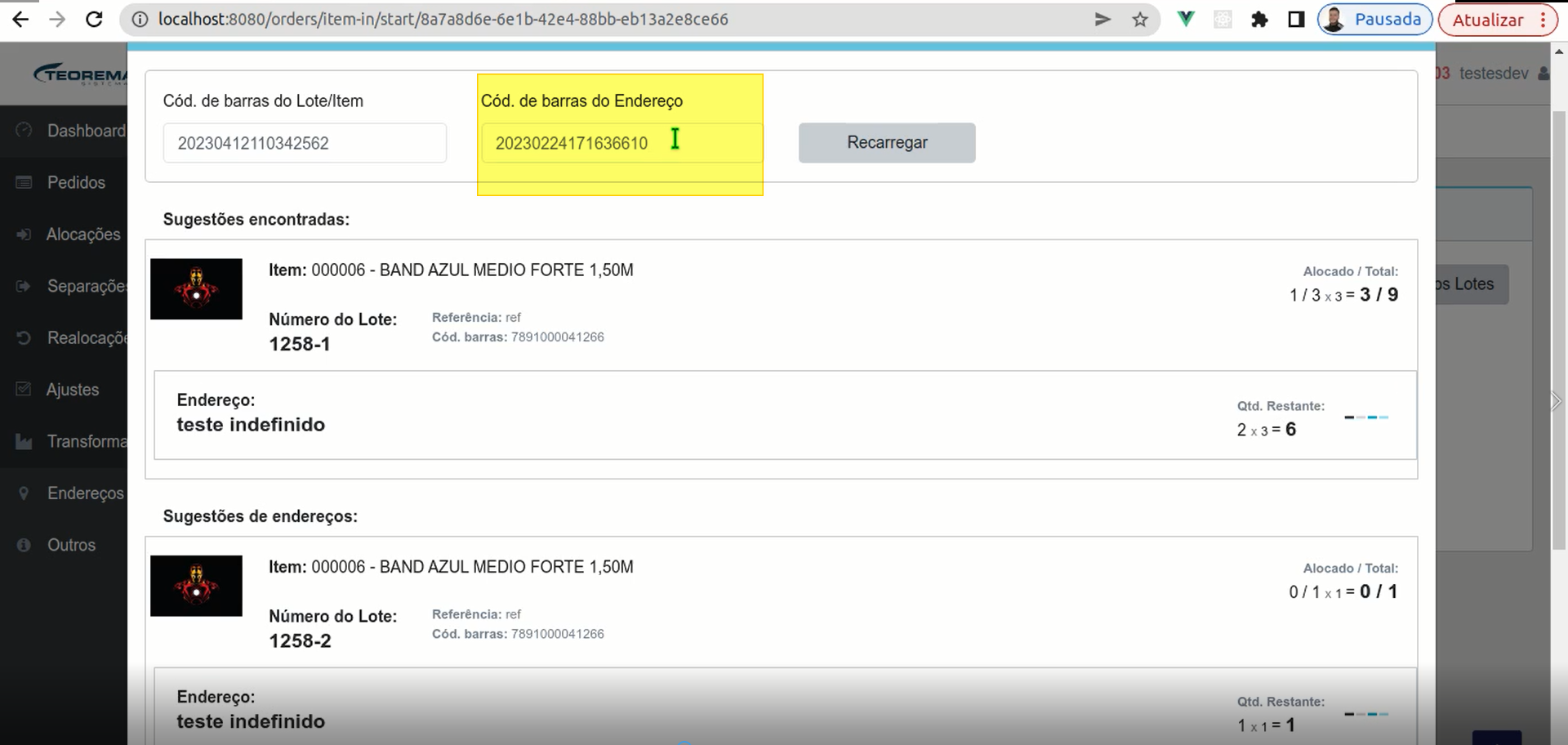Select the 1258-2 lot number text
The image size is (1568, 745).
pyautogui.click(x=300, y=641)
